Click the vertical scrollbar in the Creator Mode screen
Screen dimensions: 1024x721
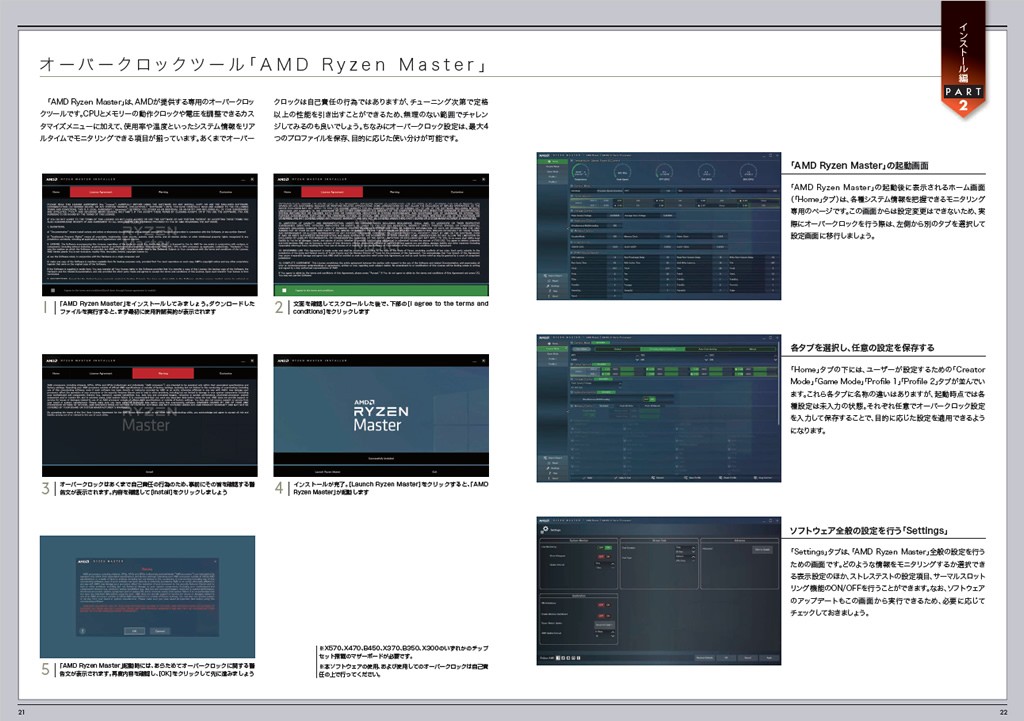tap(778, 383)
